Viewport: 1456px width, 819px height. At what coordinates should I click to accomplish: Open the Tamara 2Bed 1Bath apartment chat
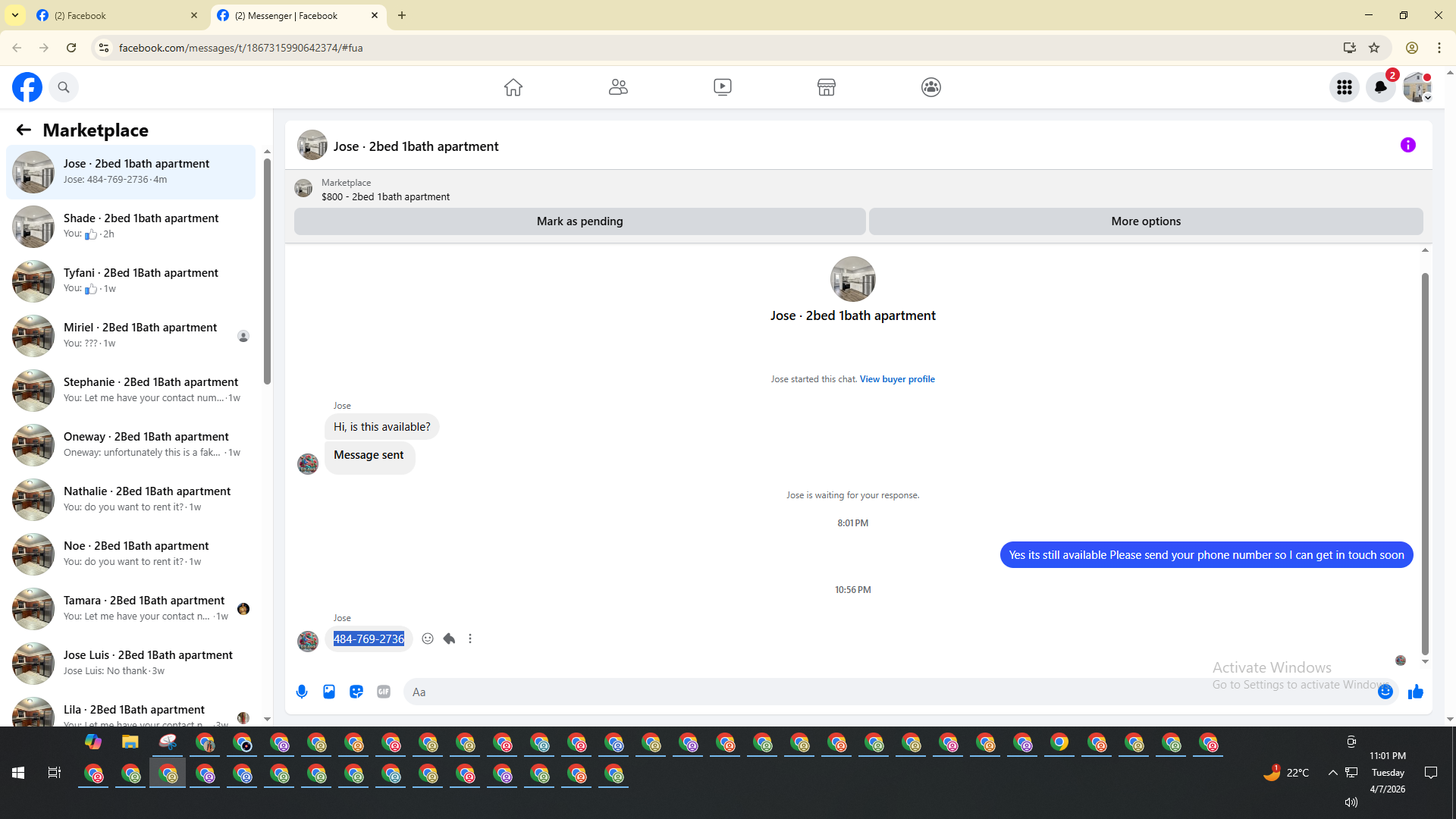coord(130,609)
